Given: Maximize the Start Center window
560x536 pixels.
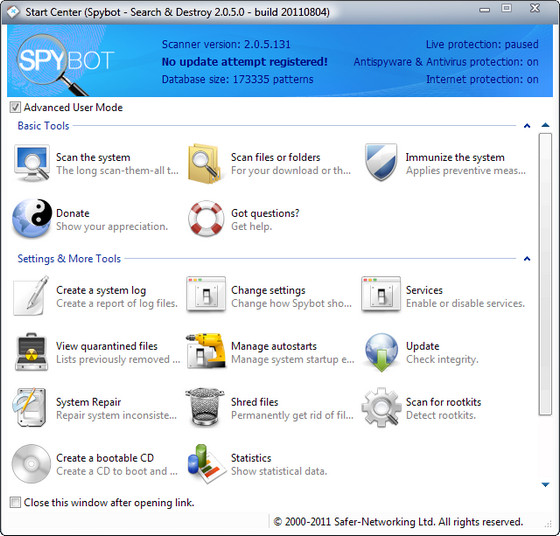Looking at the screenshot, I should click(506, 8).
